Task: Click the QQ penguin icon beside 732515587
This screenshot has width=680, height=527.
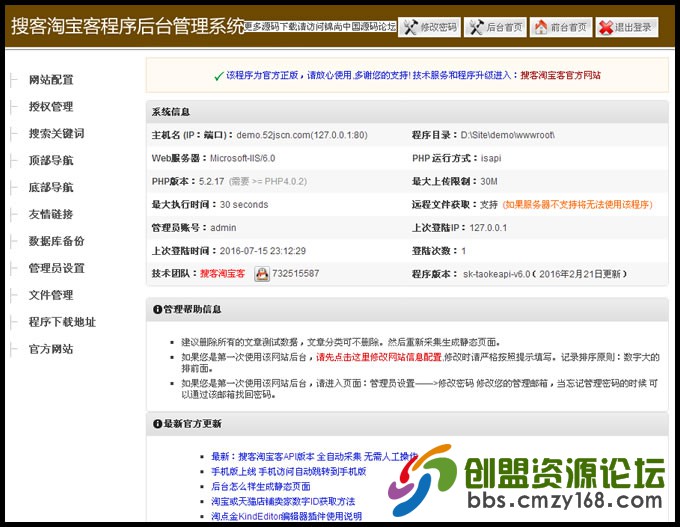Action: point(262,274)
